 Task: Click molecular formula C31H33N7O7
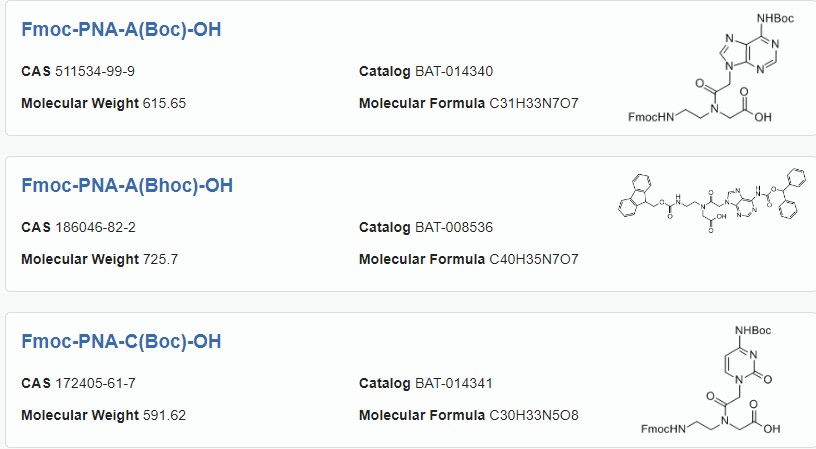[x=534, y=103]
